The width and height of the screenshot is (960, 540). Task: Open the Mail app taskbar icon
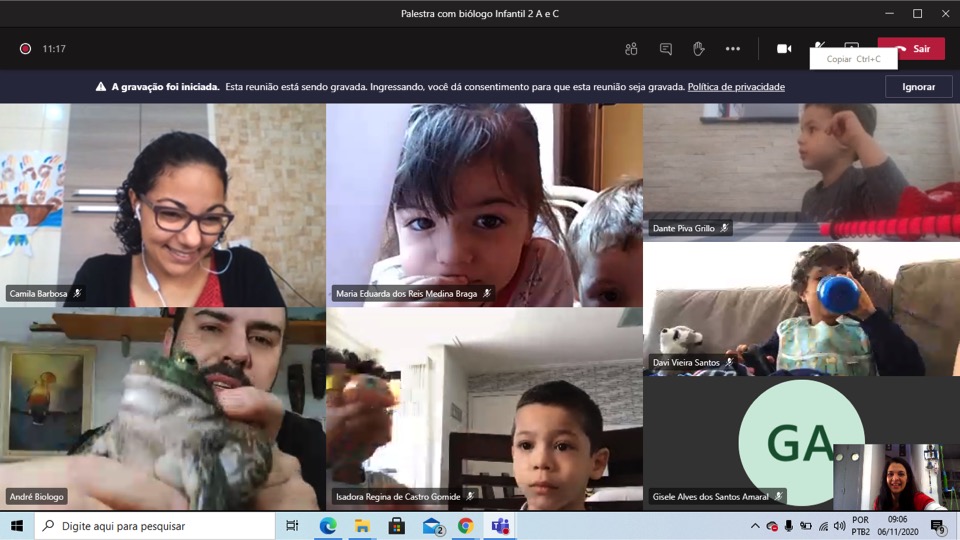click(432, 526)
